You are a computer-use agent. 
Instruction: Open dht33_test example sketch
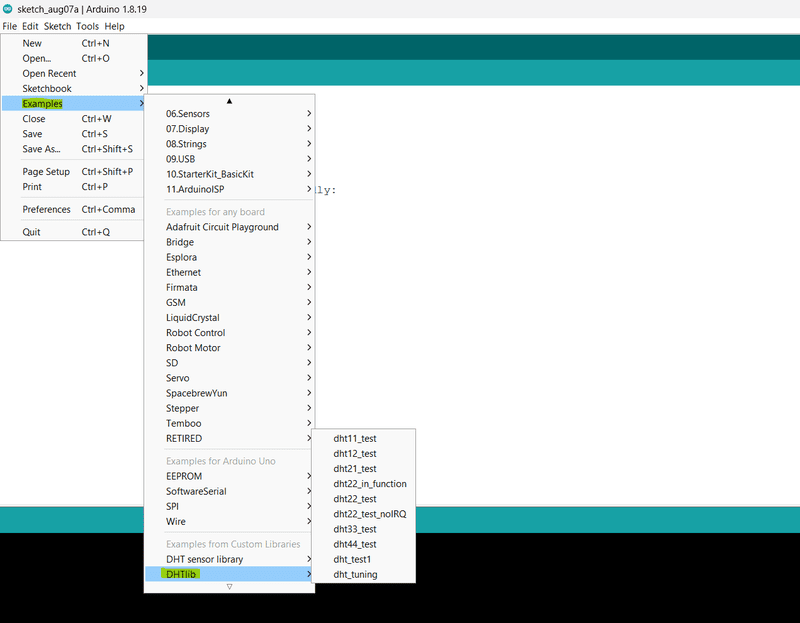pos(363,529)
